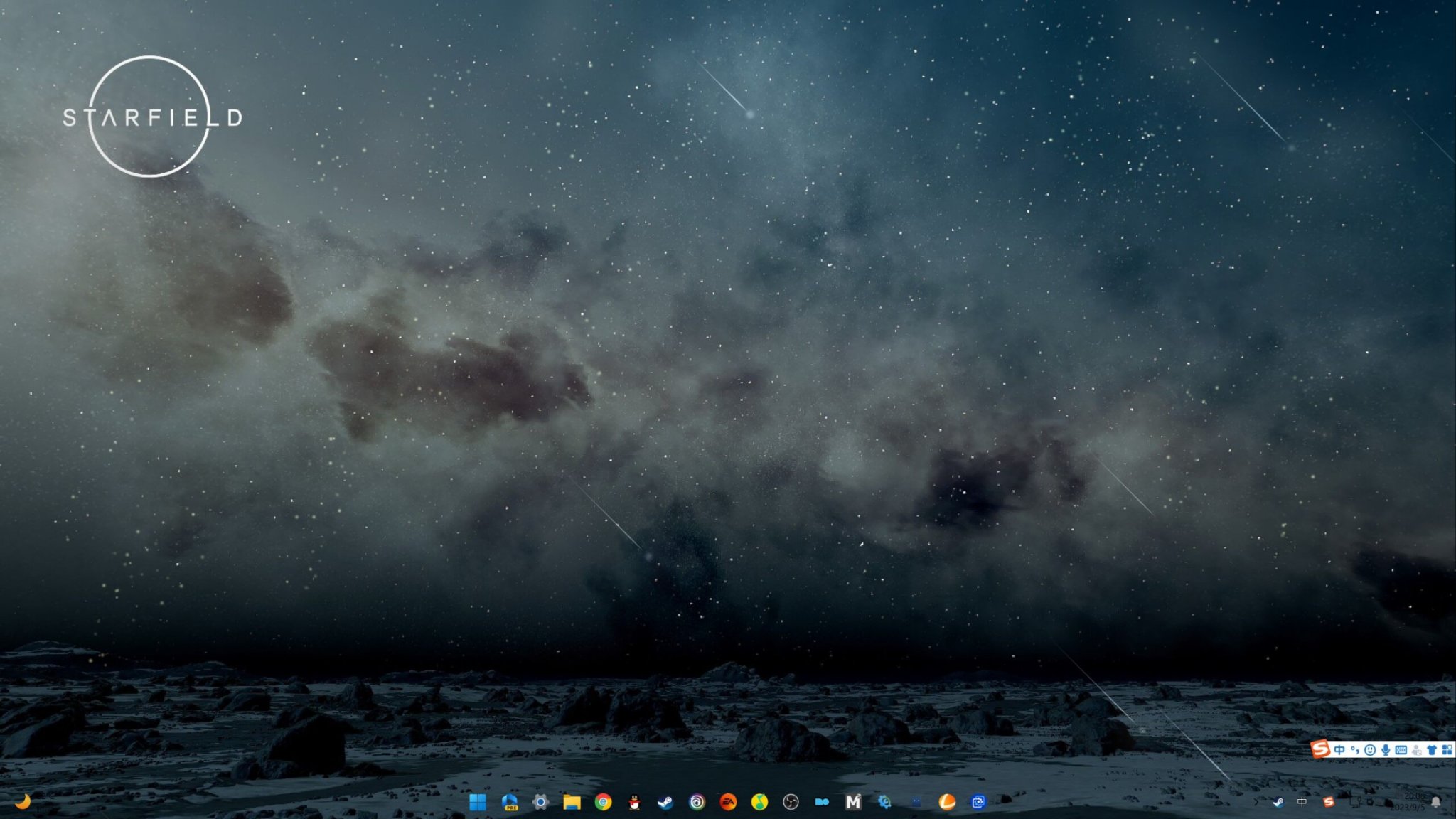Open QQ Music yellow icon

[x=759, y=803]
